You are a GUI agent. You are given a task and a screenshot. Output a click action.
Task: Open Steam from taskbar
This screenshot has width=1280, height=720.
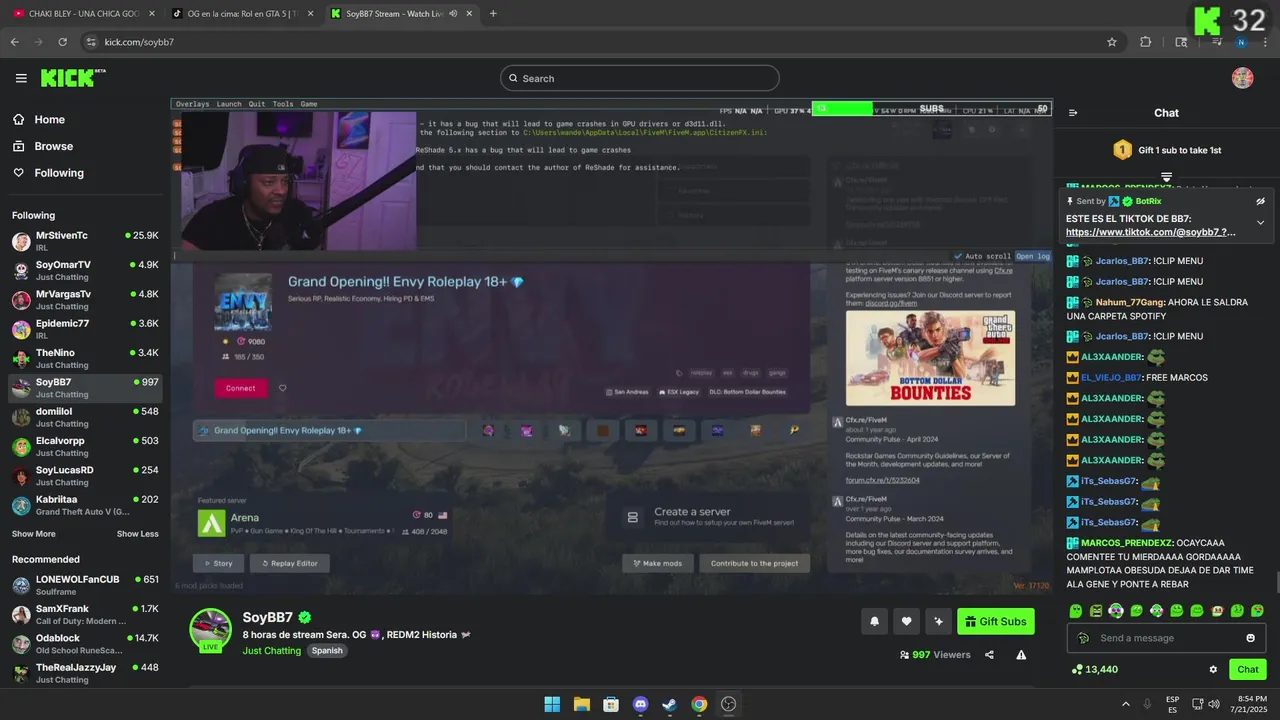coord(669,704)
